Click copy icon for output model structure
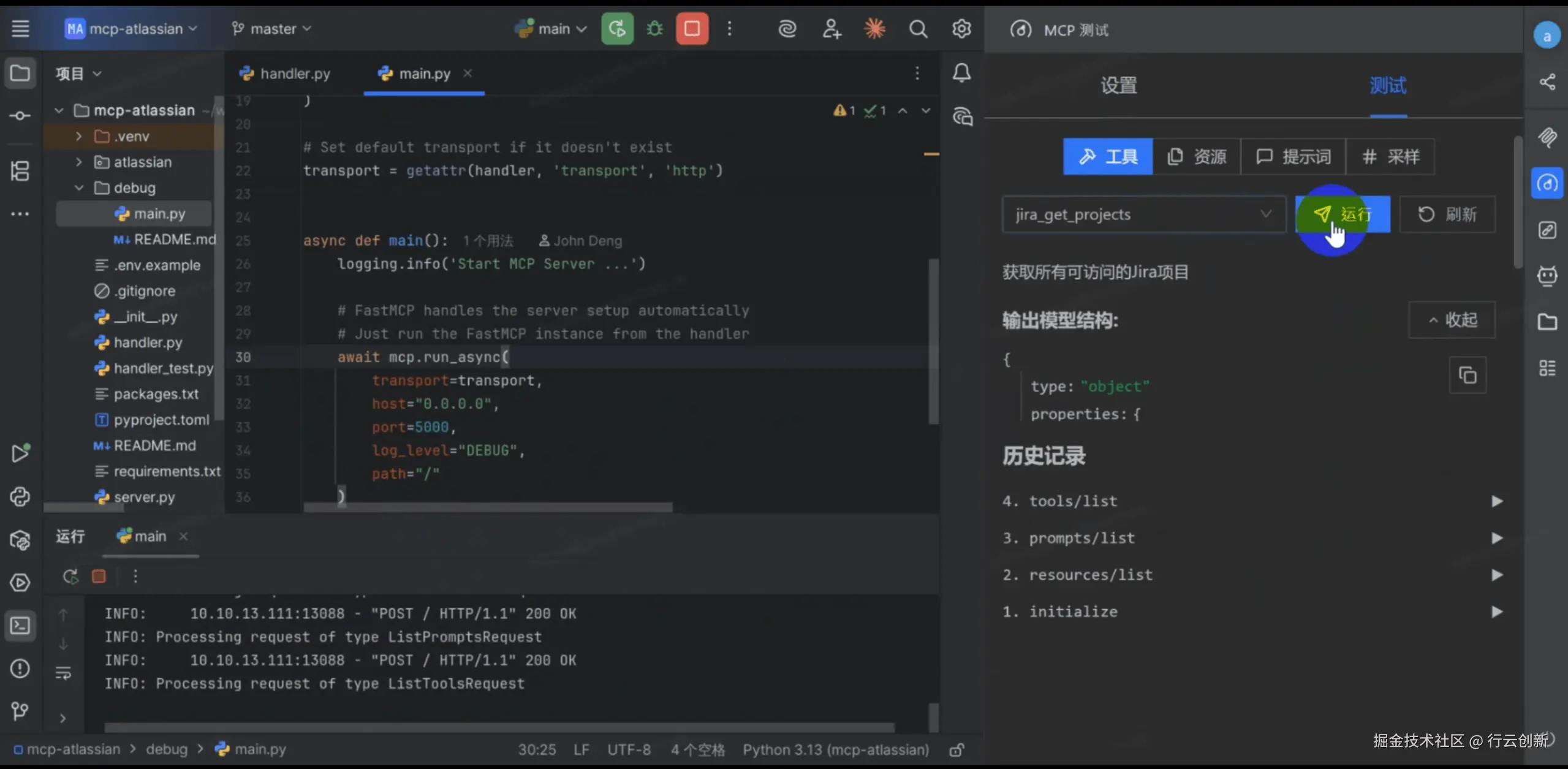This screenshot has width=1568, height=769. 1468,375
